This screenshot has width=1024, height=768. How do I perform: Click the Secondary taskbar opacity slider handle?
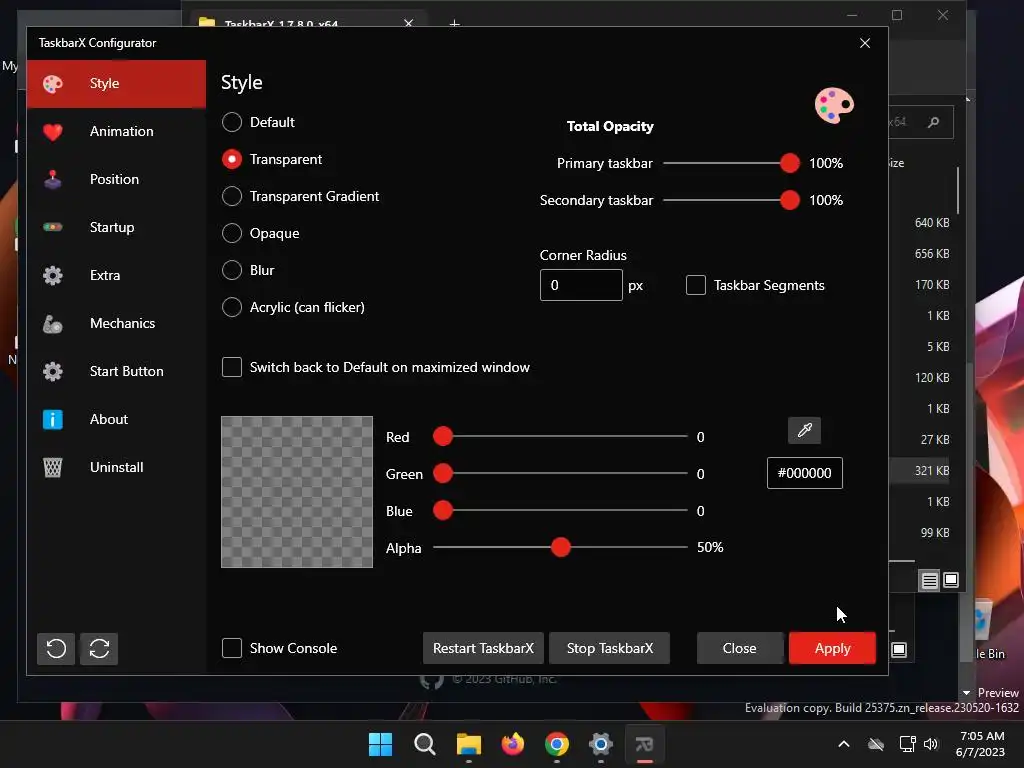790,200
